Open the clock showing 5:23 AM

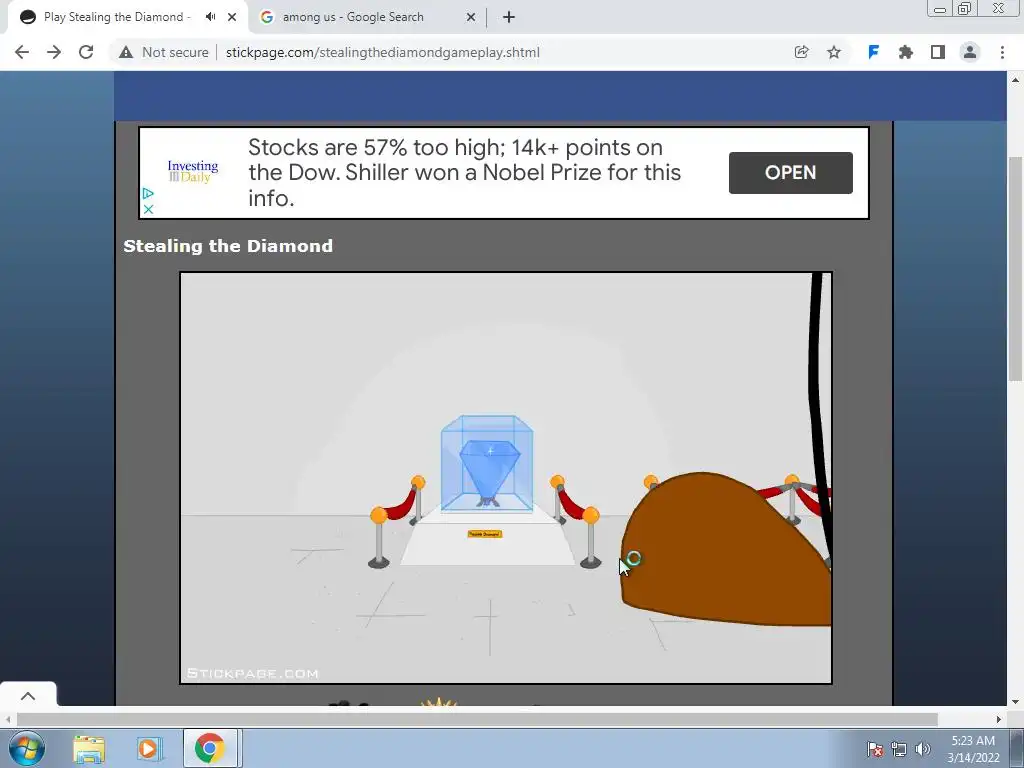coord(973,749)
